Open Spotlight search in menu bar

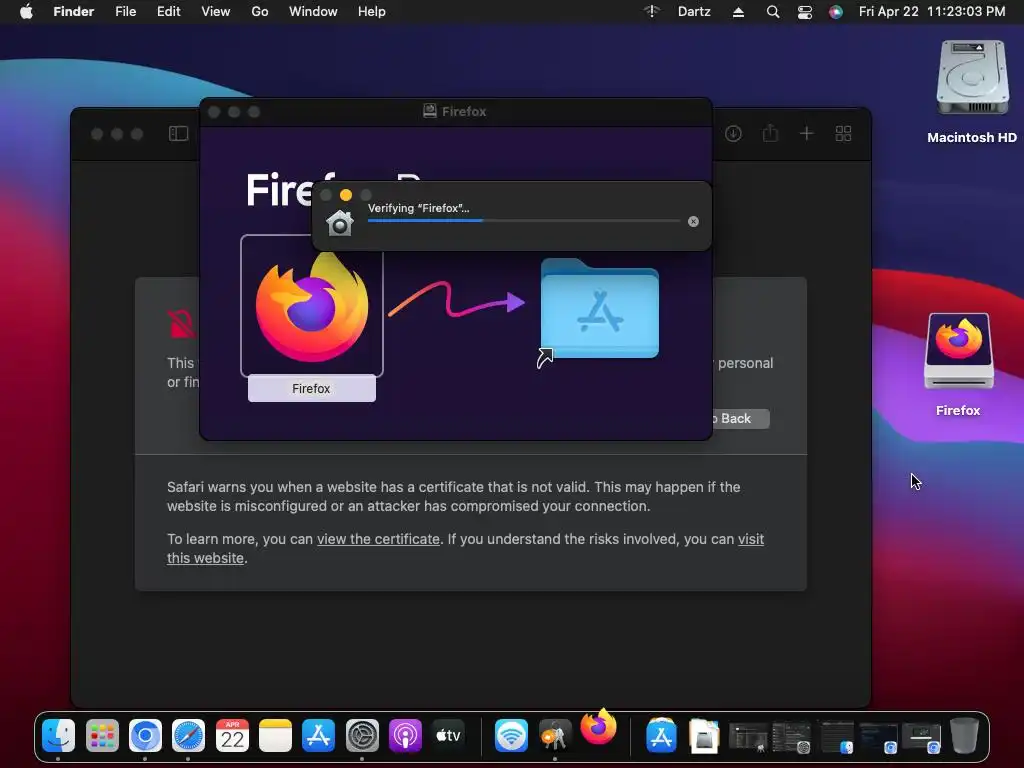pos(773,12)
